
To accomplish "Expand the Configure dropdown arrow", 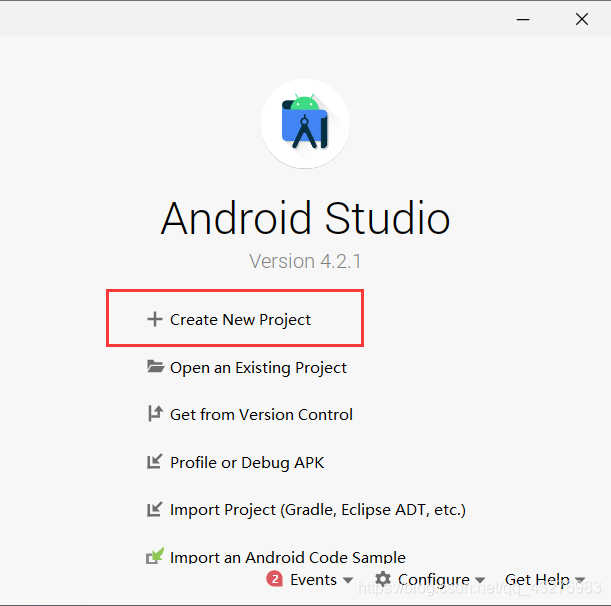I will pos(480,581).
